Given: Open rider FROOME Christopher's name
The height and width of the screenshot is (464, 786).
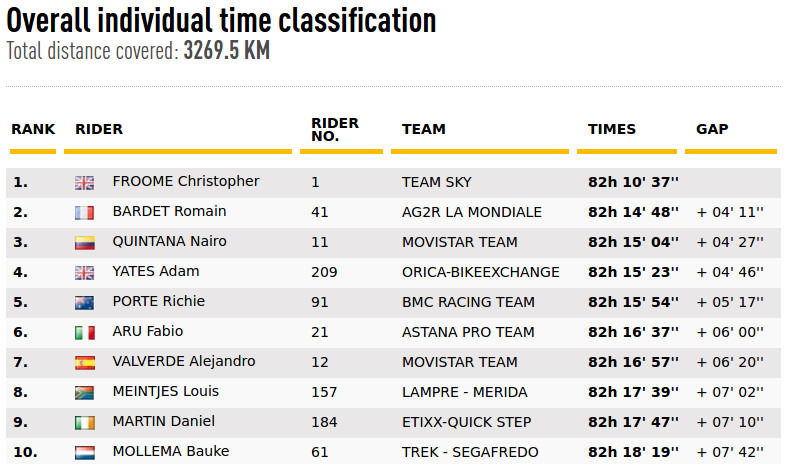Looking at the screenshot, I should click(x=186, y=181).
